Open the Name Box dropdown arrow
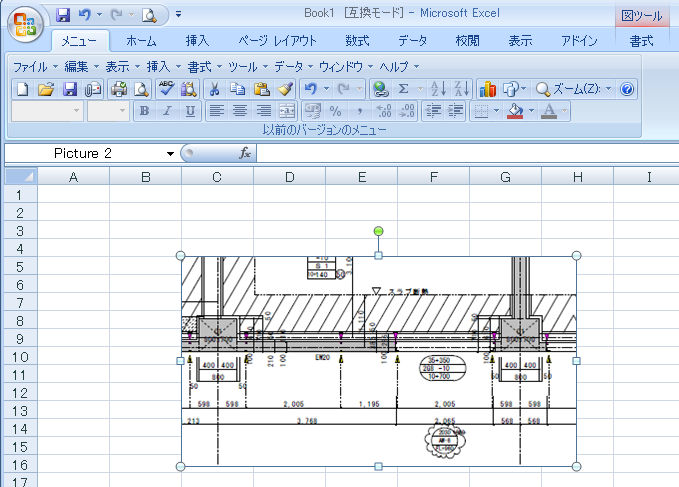 [170, 154]
